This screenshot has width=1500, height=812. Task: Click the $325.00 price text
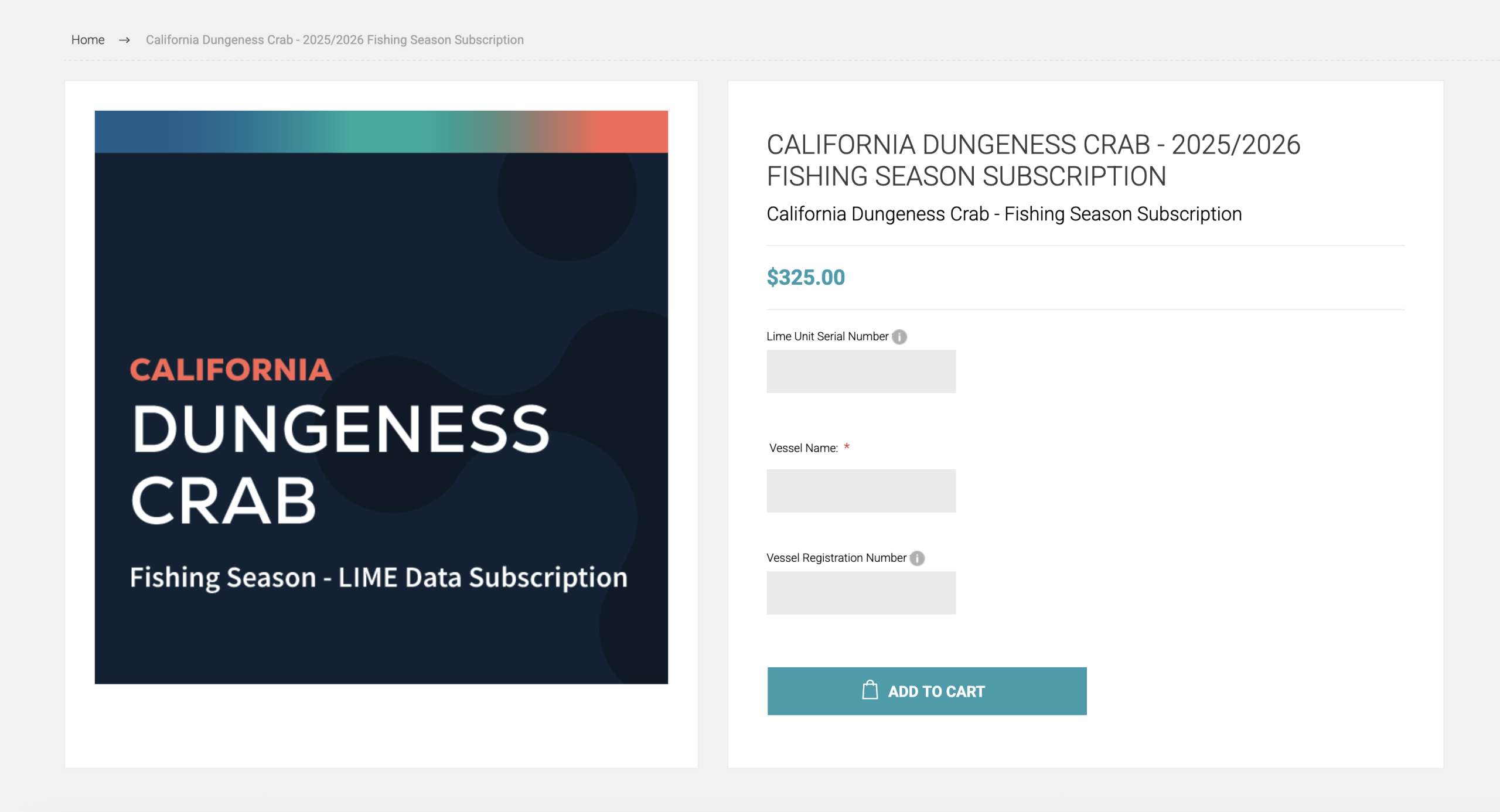pyautogui.click(x=806, y=277)
